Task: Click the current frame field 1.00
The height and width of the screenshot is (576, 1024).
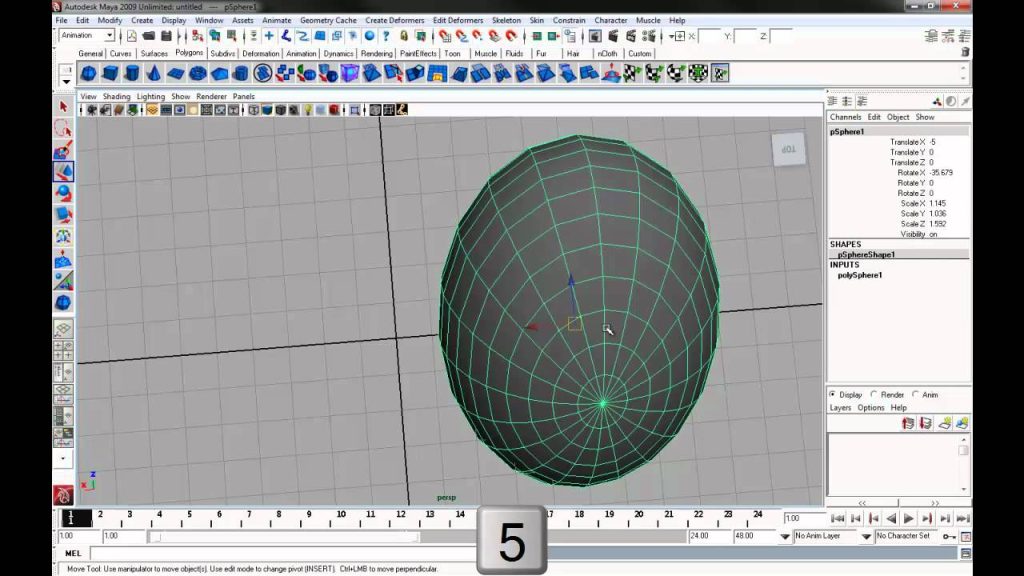Action: [x=805, y=519]
